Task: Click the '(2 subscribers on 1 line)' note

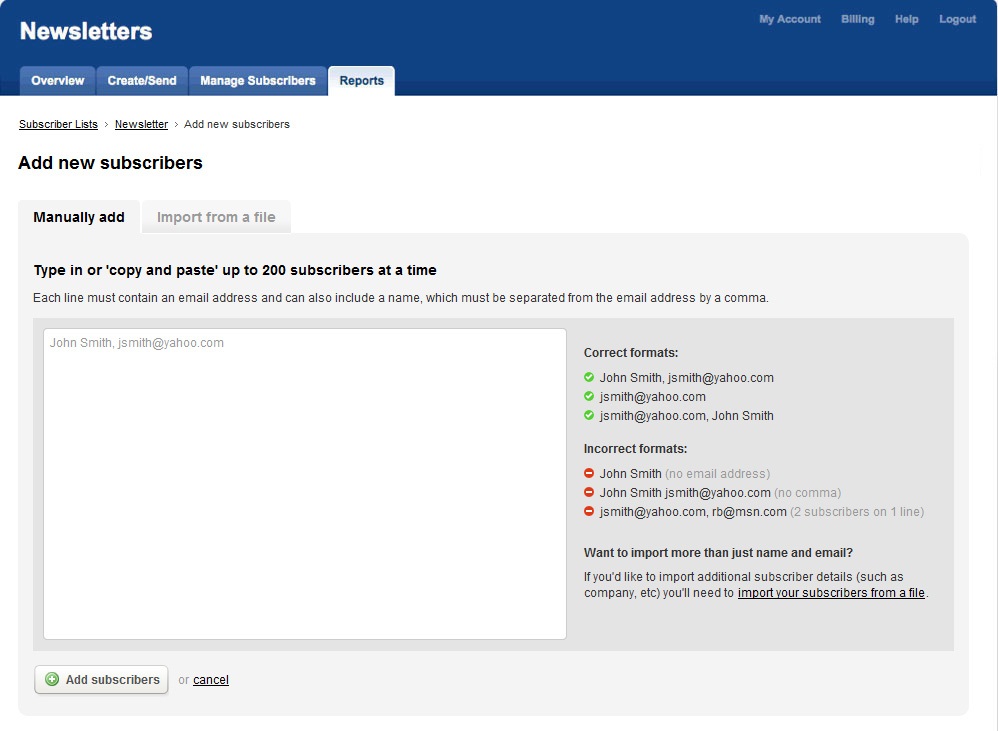Action: (x=857, y=512)
